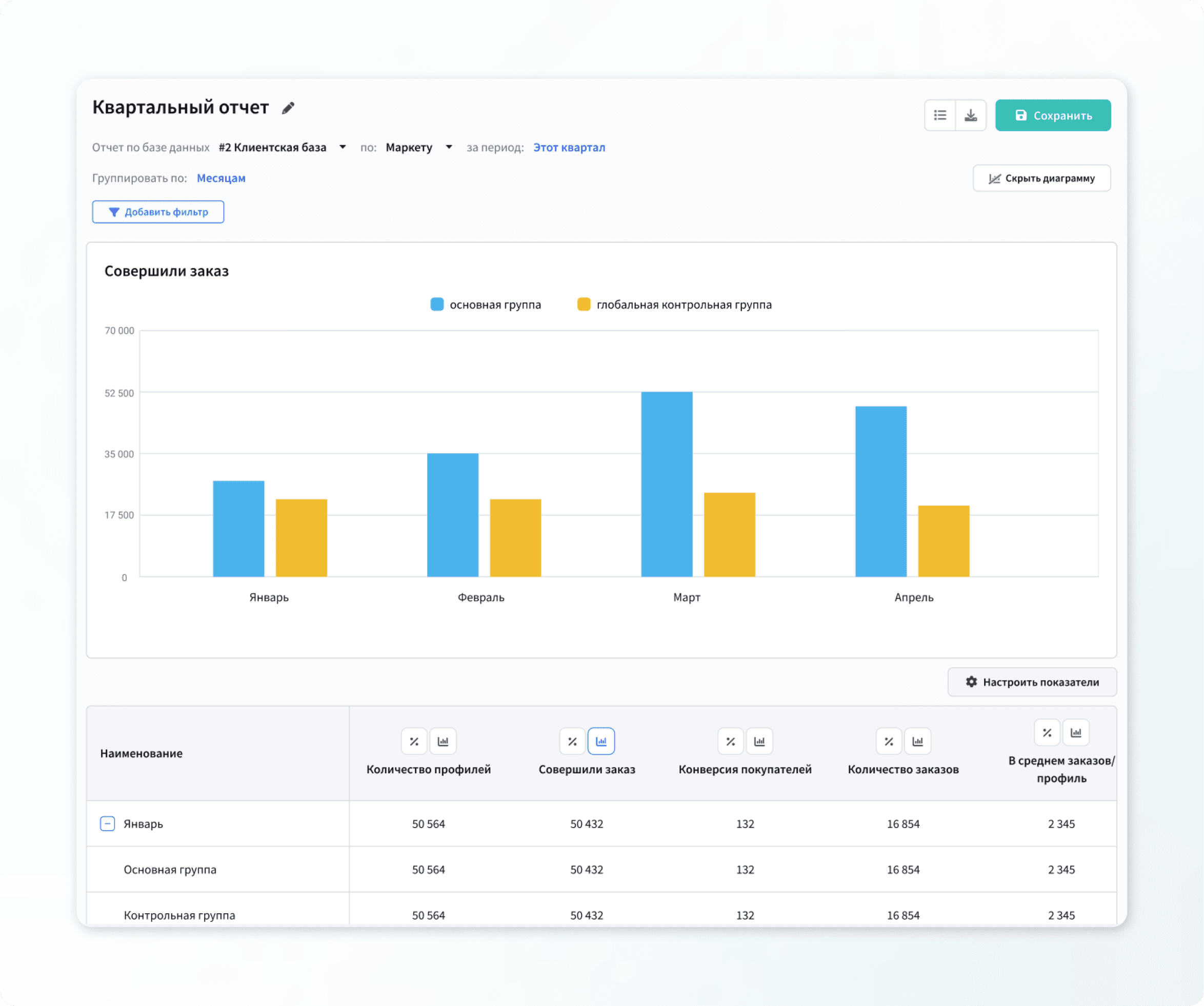Toggle the chart for the Конверсия покупателей column
The width and height of the screenshot is (1204, 1006).
tap(759, 741)
